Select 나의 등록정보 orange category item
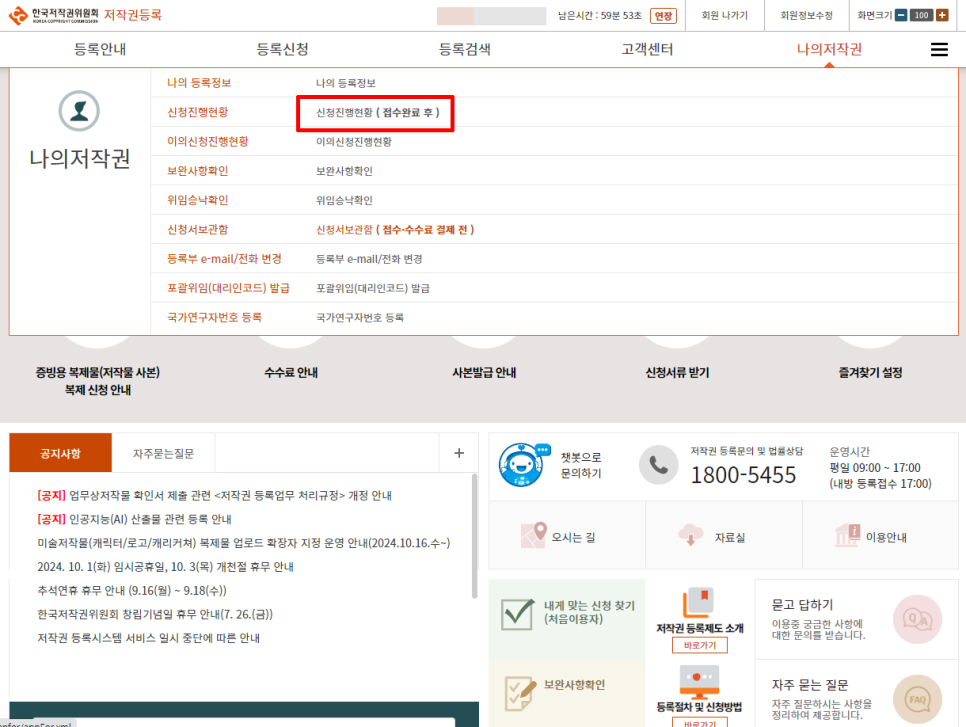Viewport: 966px width, 727px height. (199, 83)
